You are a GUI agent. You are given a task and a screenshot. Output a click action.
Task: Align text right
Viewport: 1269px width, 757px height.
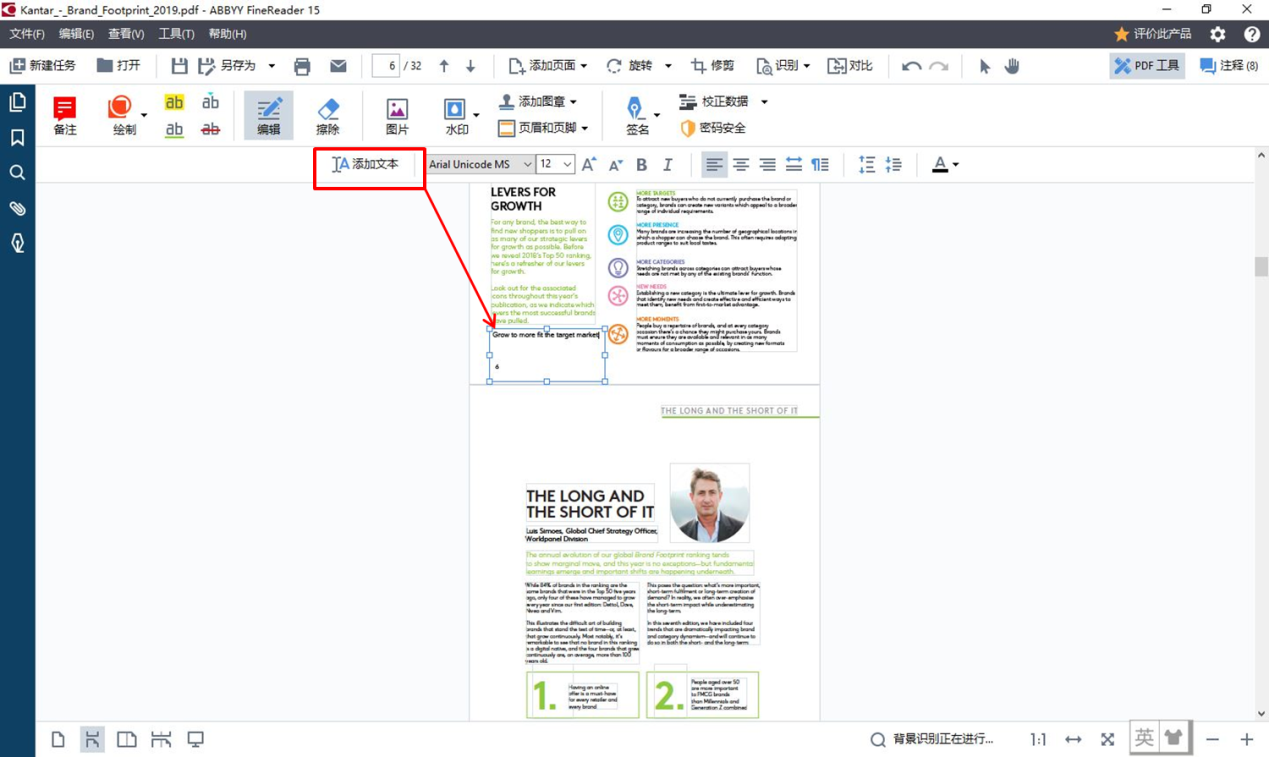coord(767,164)
